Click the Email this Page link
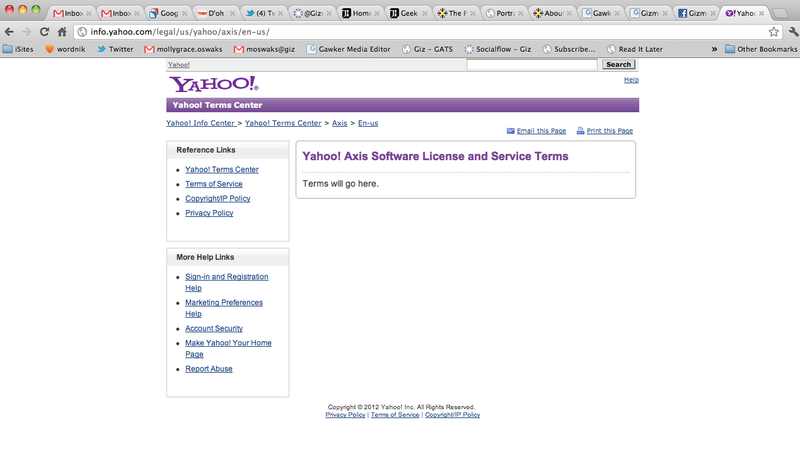 pos(541,131)
